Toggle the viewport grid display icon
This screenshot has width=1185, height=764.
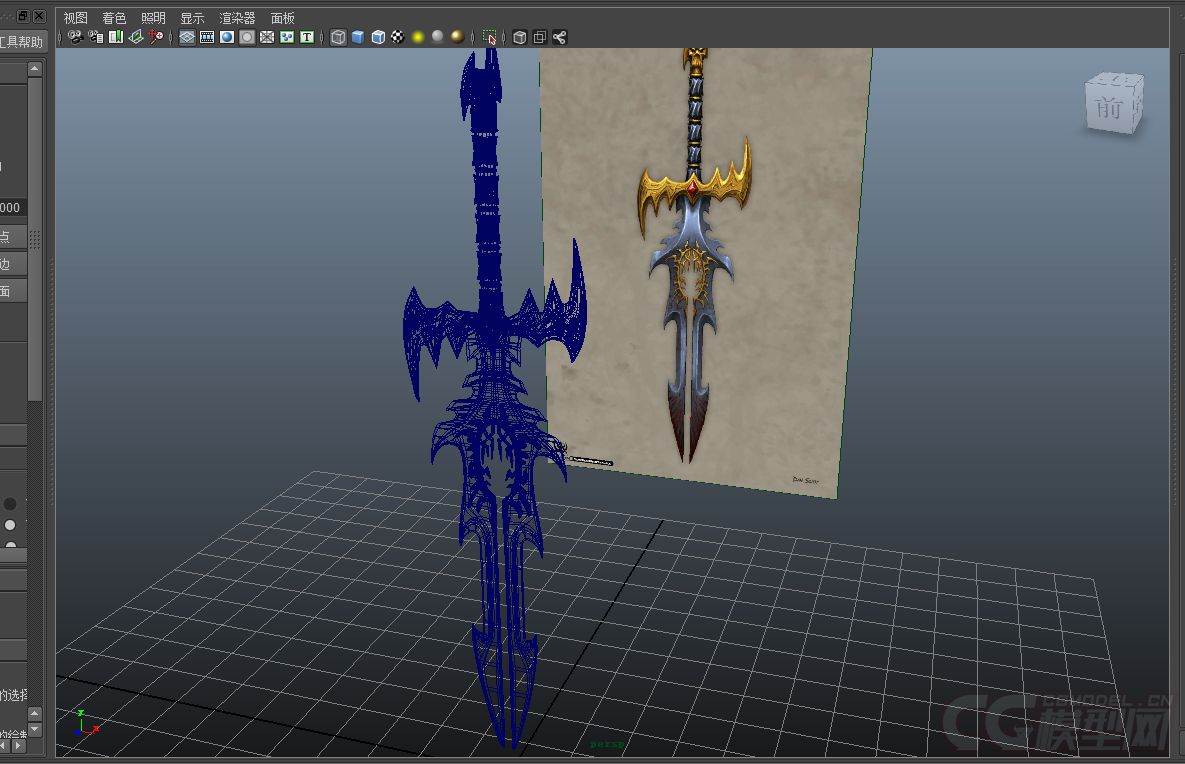point(187,37)
